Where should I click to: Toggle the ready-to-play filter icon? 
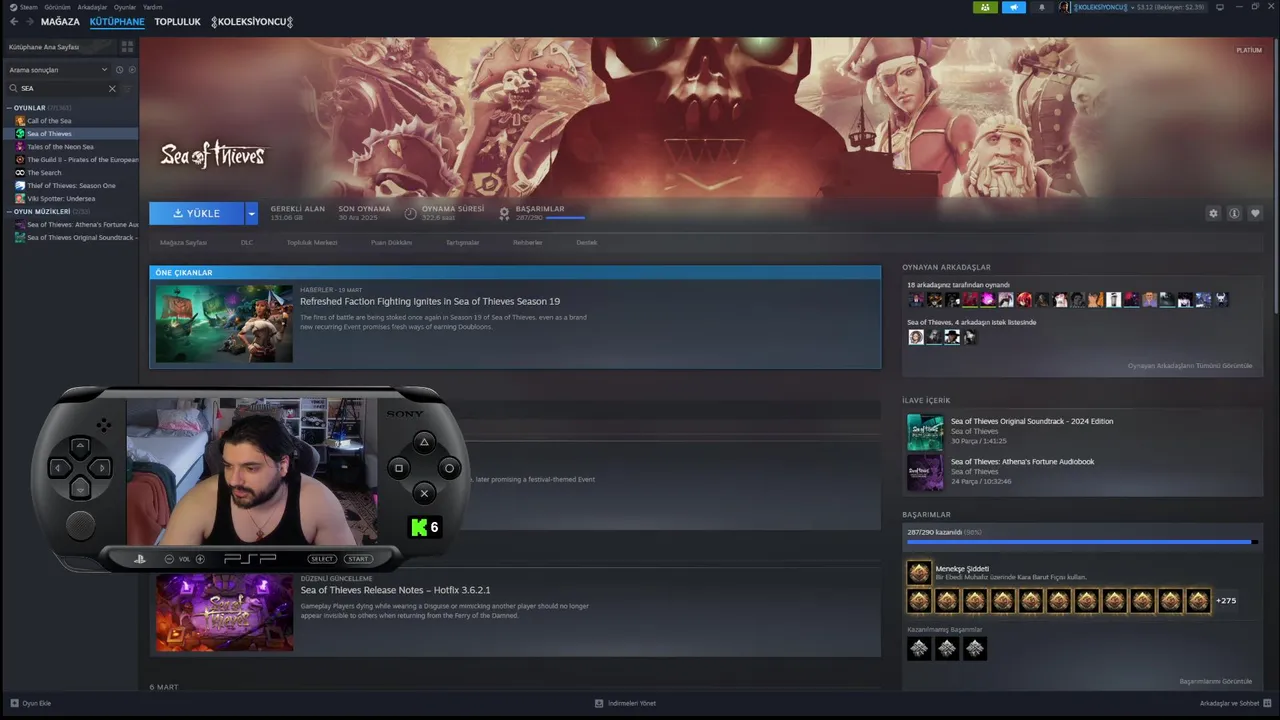coord(132,70)
